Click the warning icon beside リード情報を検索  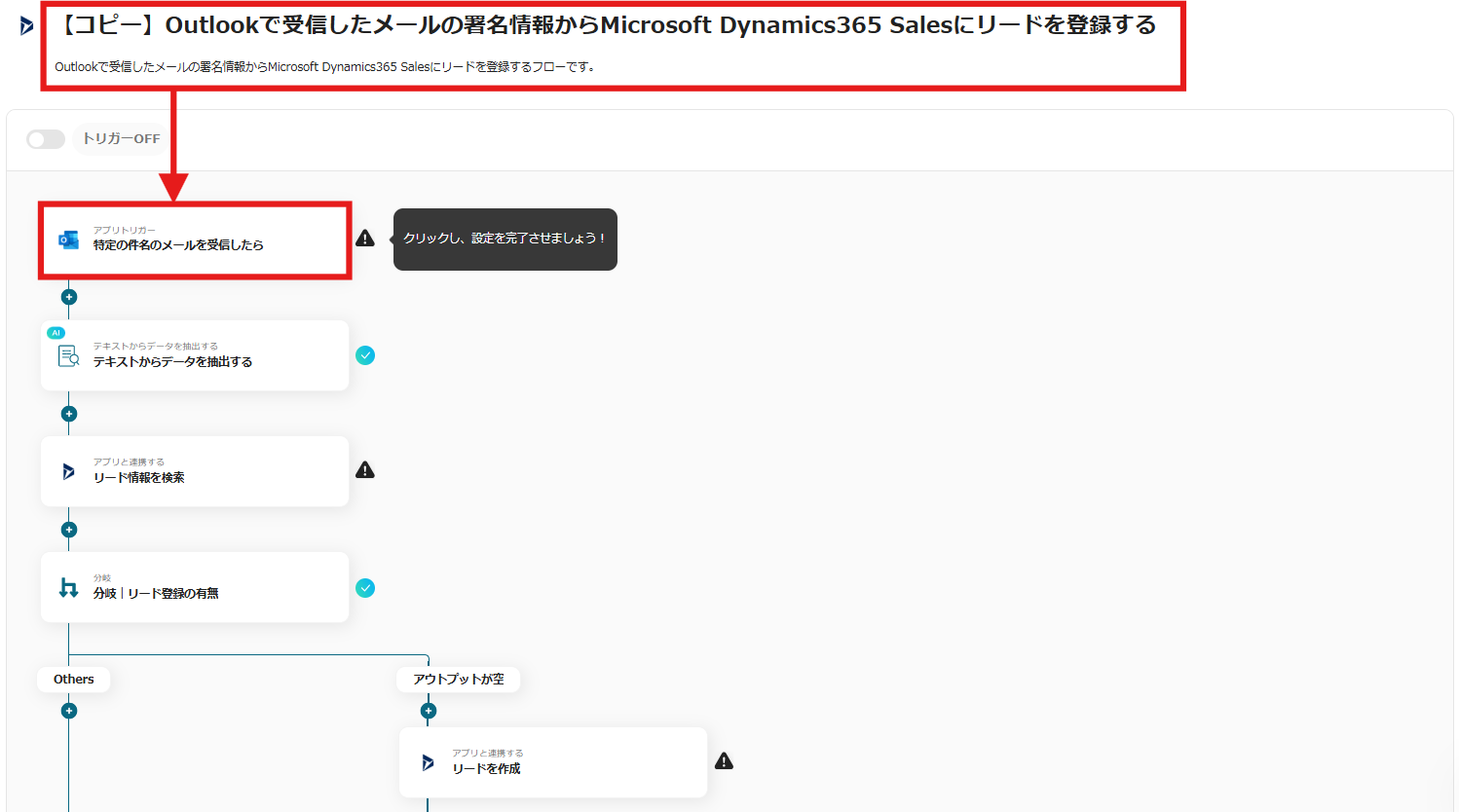click(365, 470)
